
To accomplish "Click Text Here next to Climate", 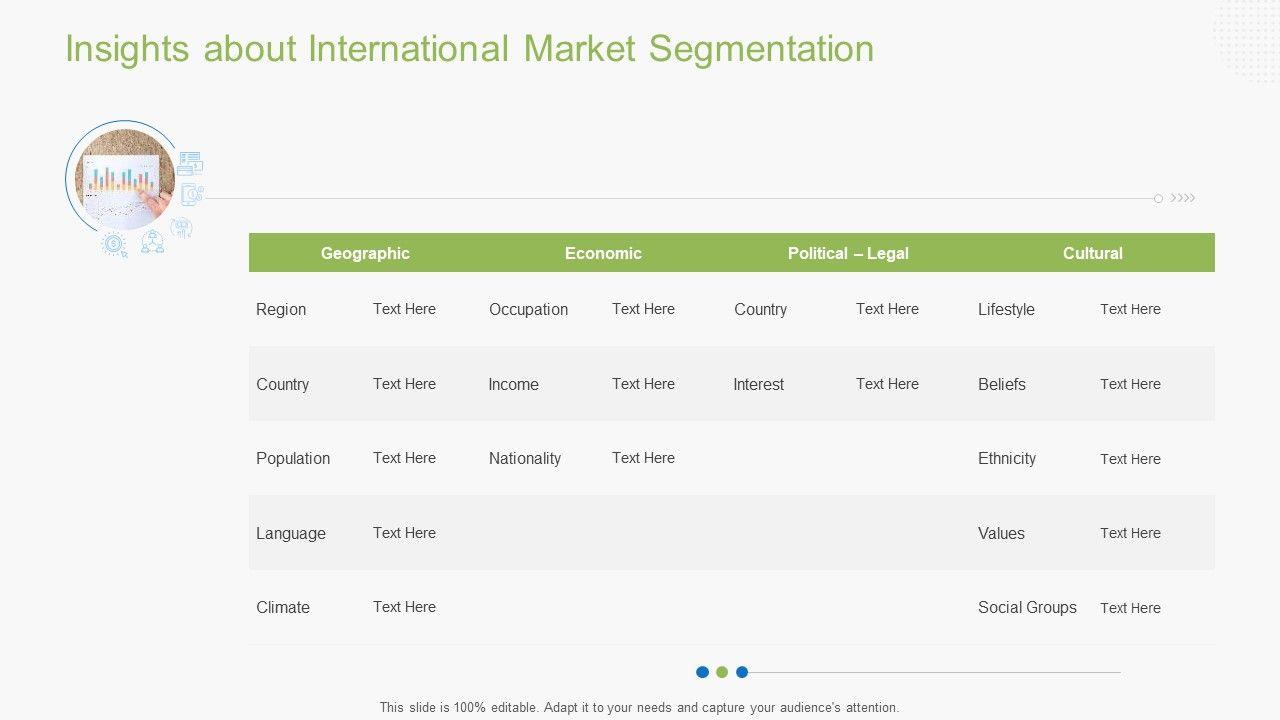I will click(404, 607).
